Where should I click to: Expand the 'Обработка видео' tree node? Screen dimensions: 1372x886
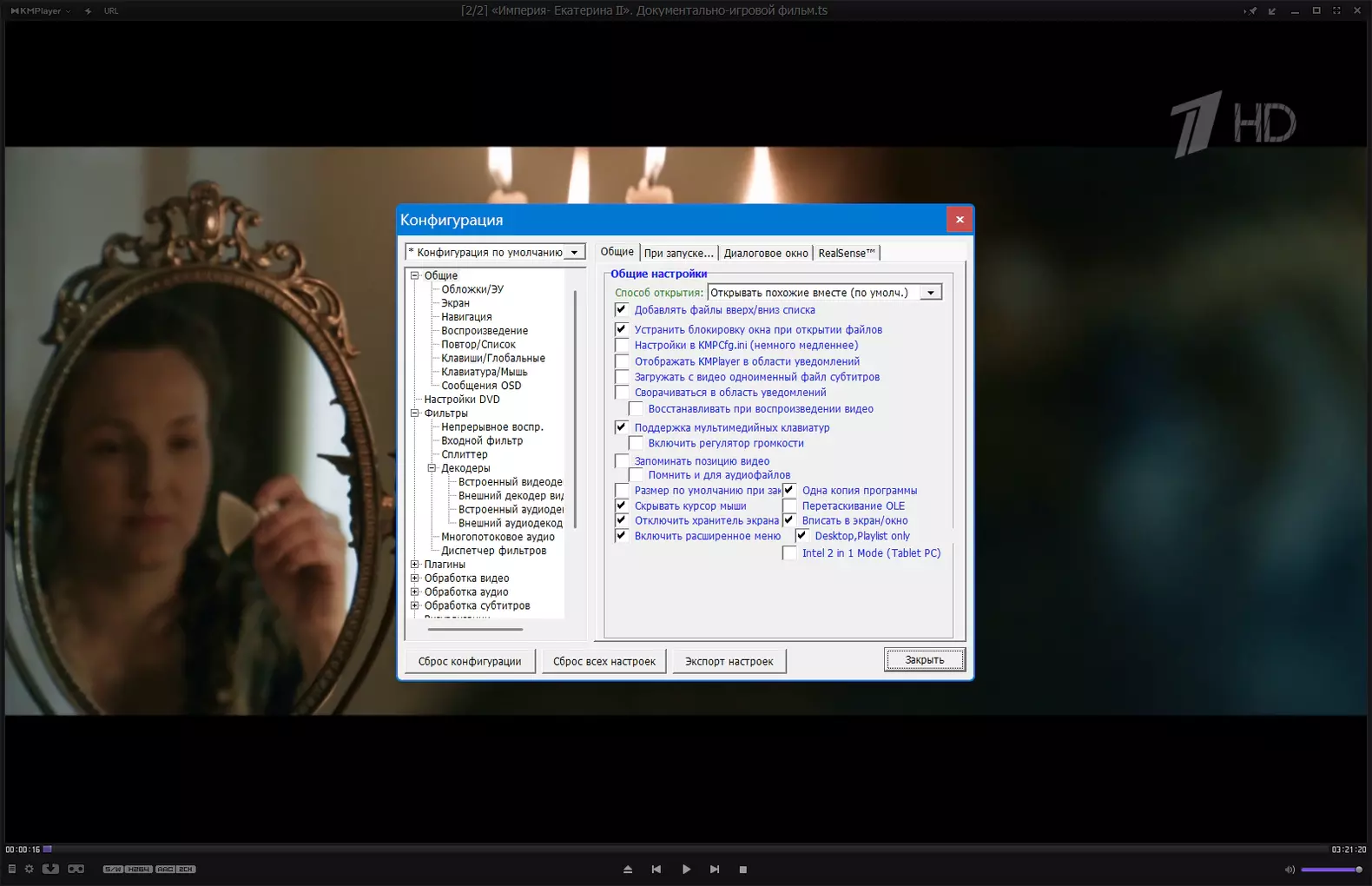tap(415, 579)
